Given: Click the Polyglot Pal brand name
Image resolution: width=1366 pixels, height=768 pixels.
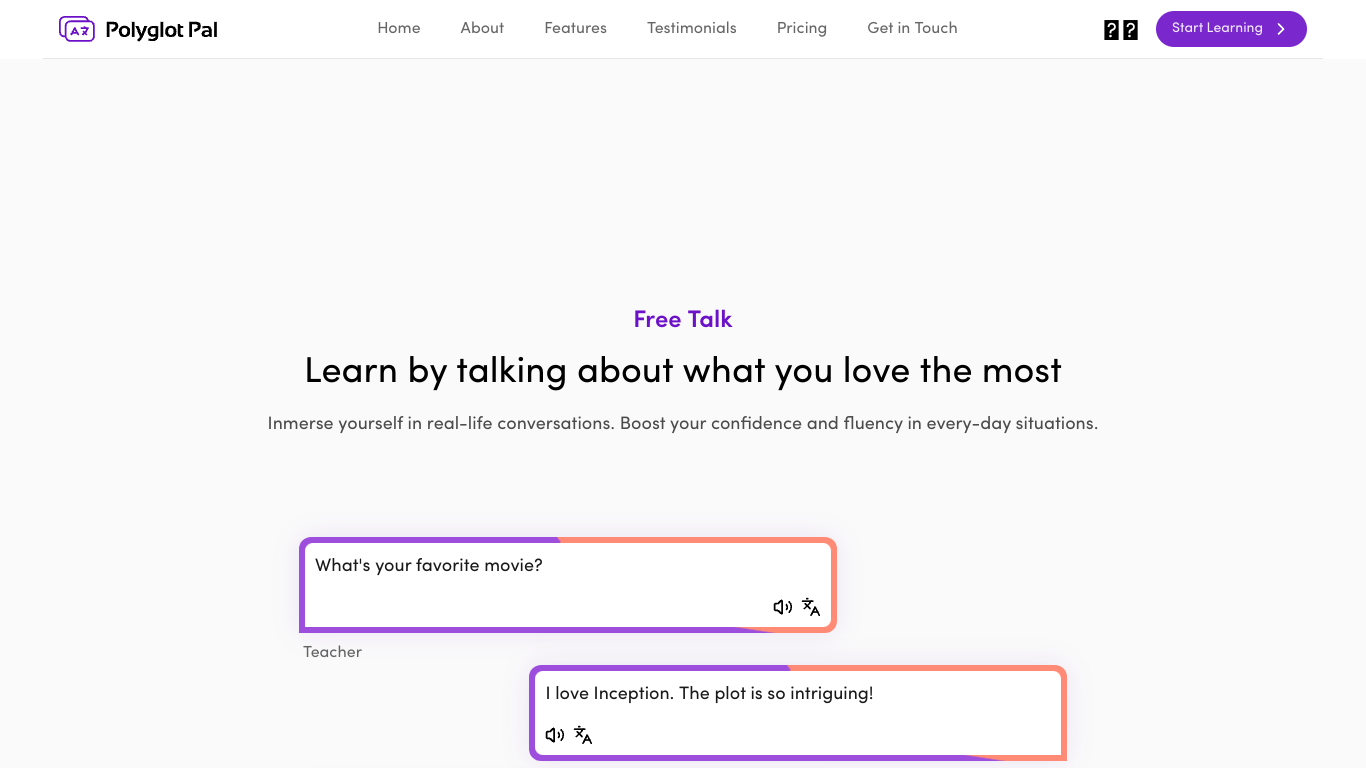Looking at the screenshot, I should [162, 30].
